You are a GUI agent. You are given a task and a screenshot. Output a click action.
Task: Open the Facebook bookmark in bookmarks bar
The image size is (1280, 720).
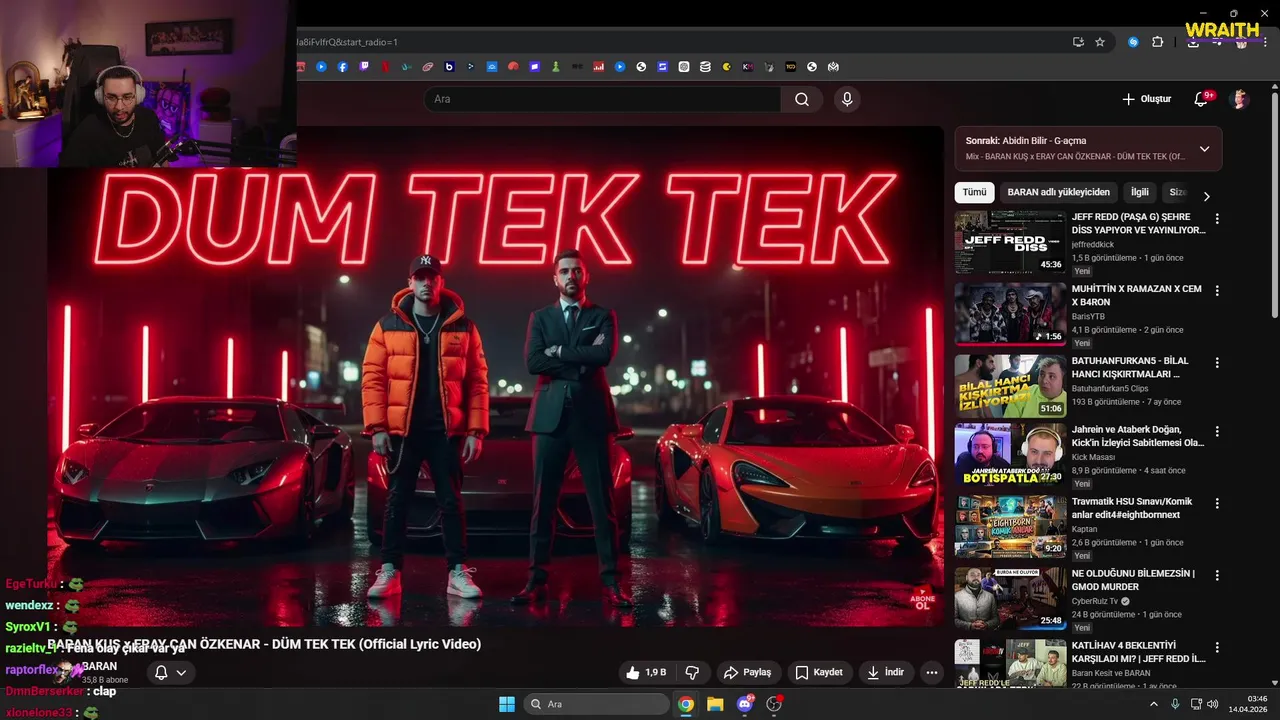pos(343,67)
